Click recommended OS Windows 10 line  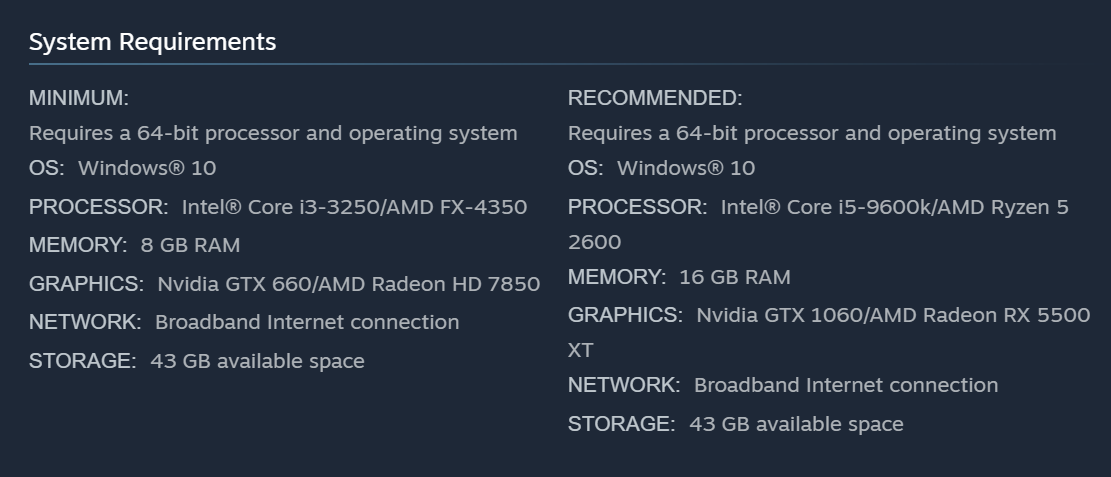pos(661,168)
